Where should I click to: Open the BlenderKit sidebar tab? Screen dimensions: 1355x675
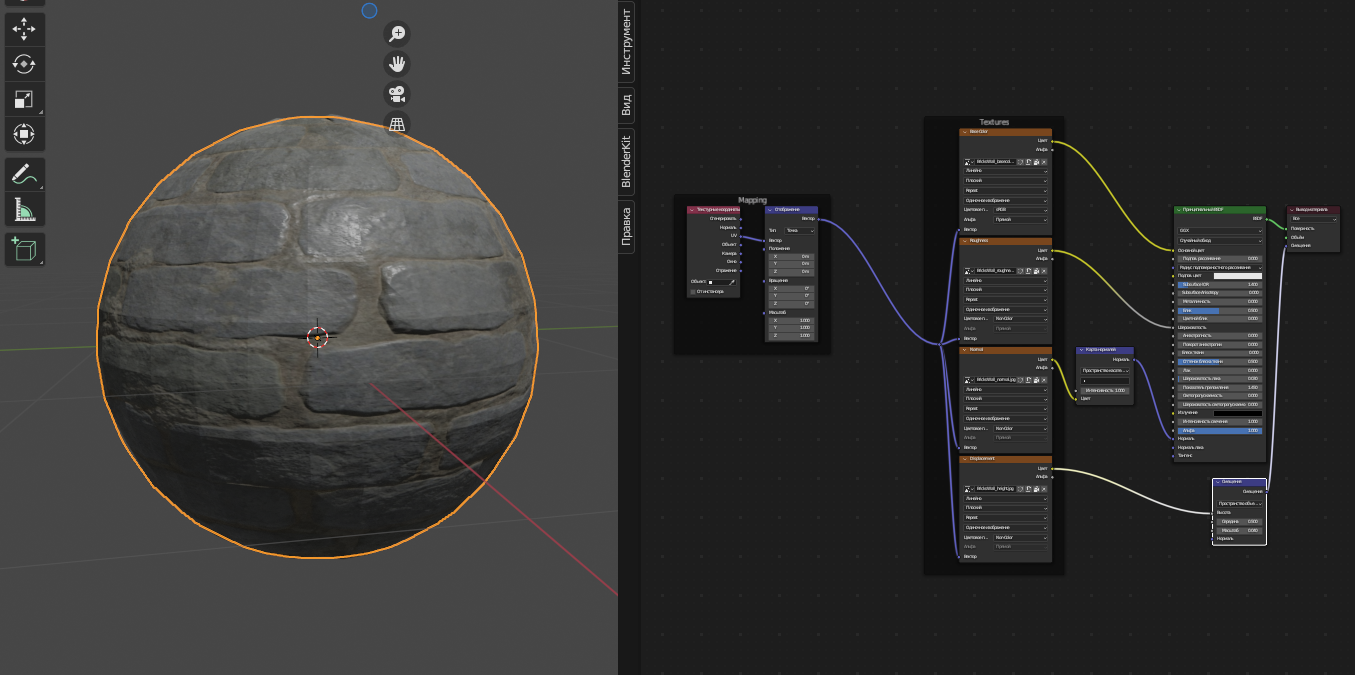(626, 160)
